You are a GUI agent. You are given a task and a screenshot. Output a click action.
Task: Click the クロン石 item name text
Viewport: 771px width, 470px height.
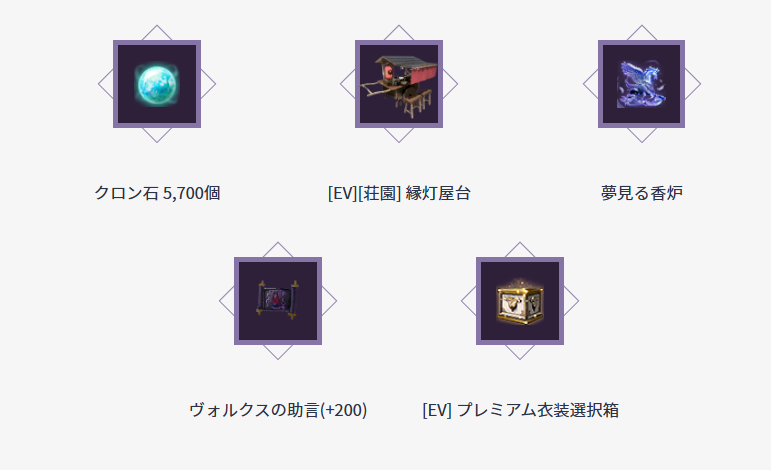[x=126, y=193]
